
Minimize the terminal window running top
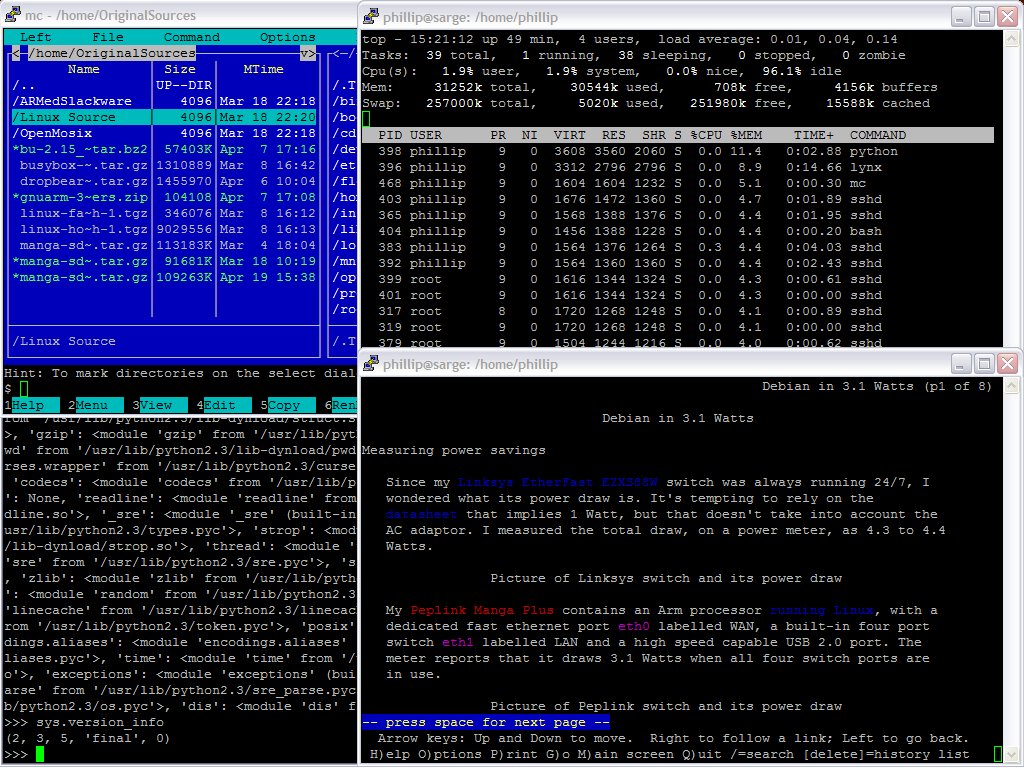coord(960,17)
